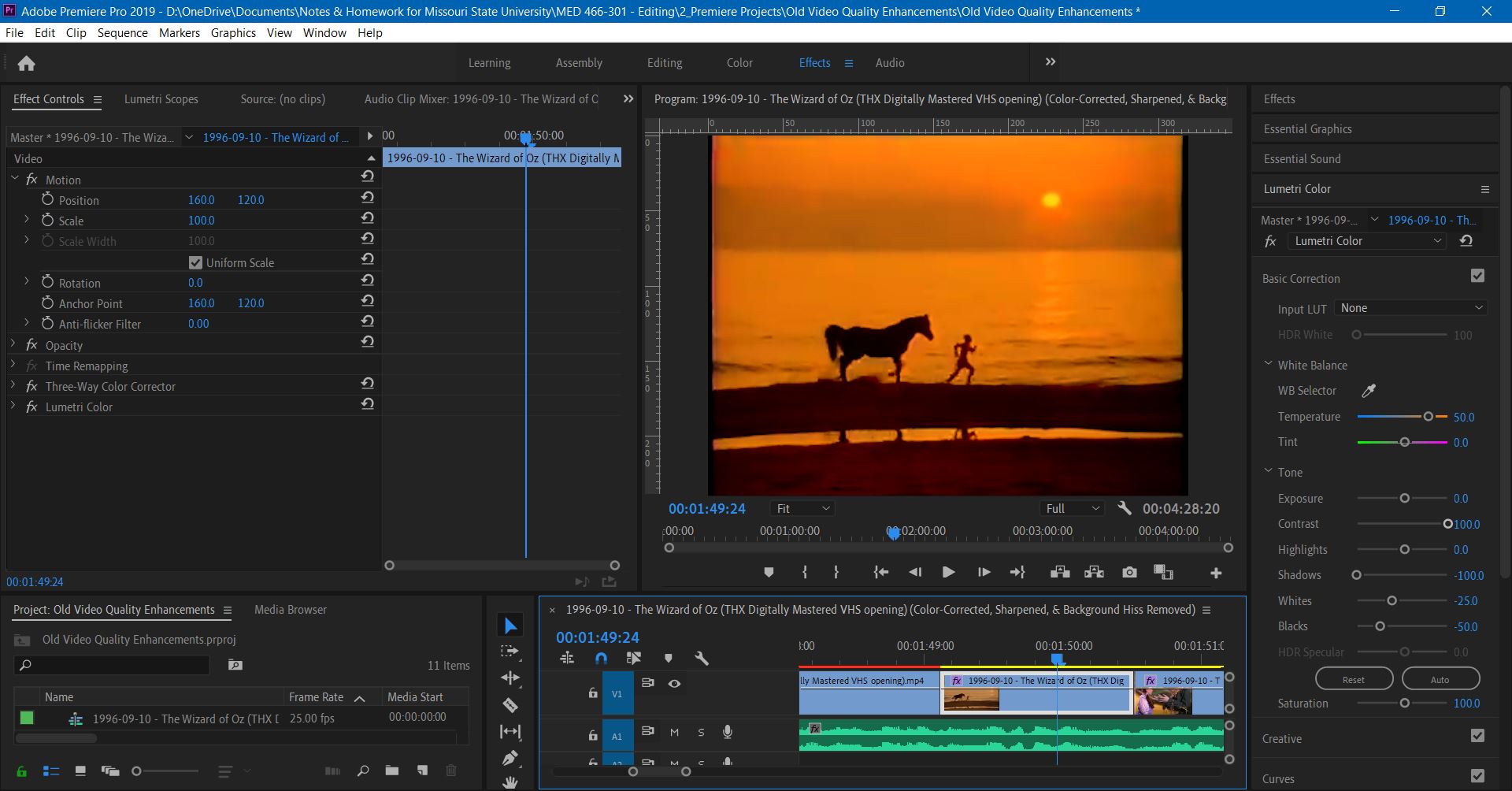Open the program monitor Button Editor plus

click(x=1216, y=573)
